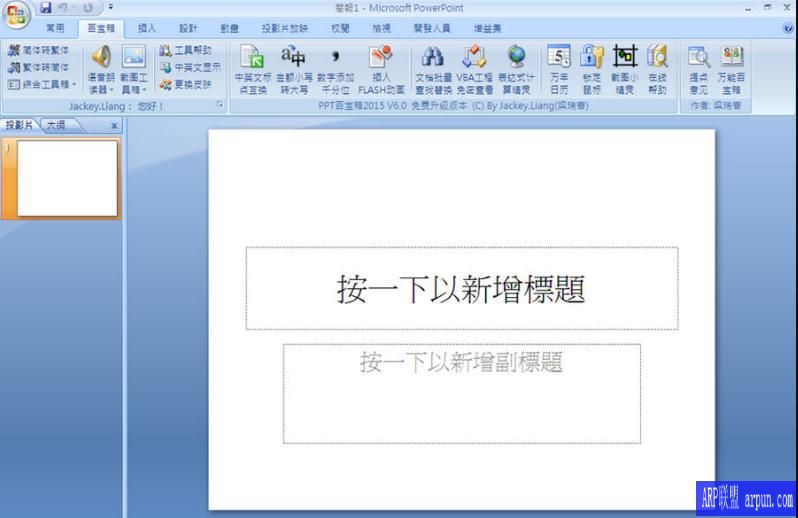Open the round Office button menu
The height and width of the screenshot is (518, 798).
[x=16, y=14]
